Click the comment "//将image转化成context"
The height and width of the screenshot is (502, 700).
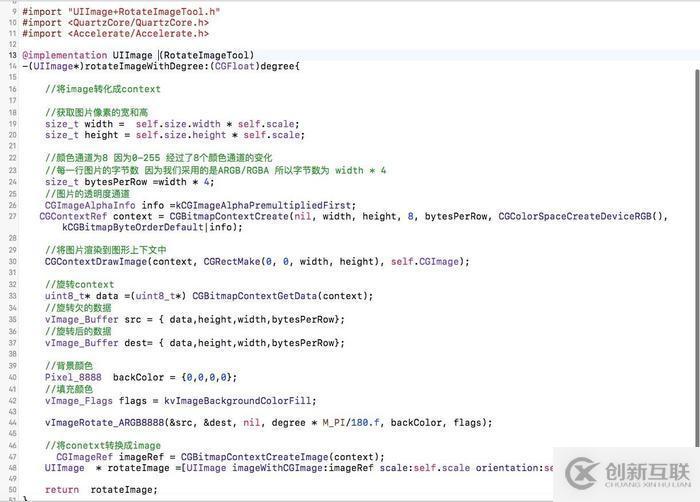pos(102,89)
